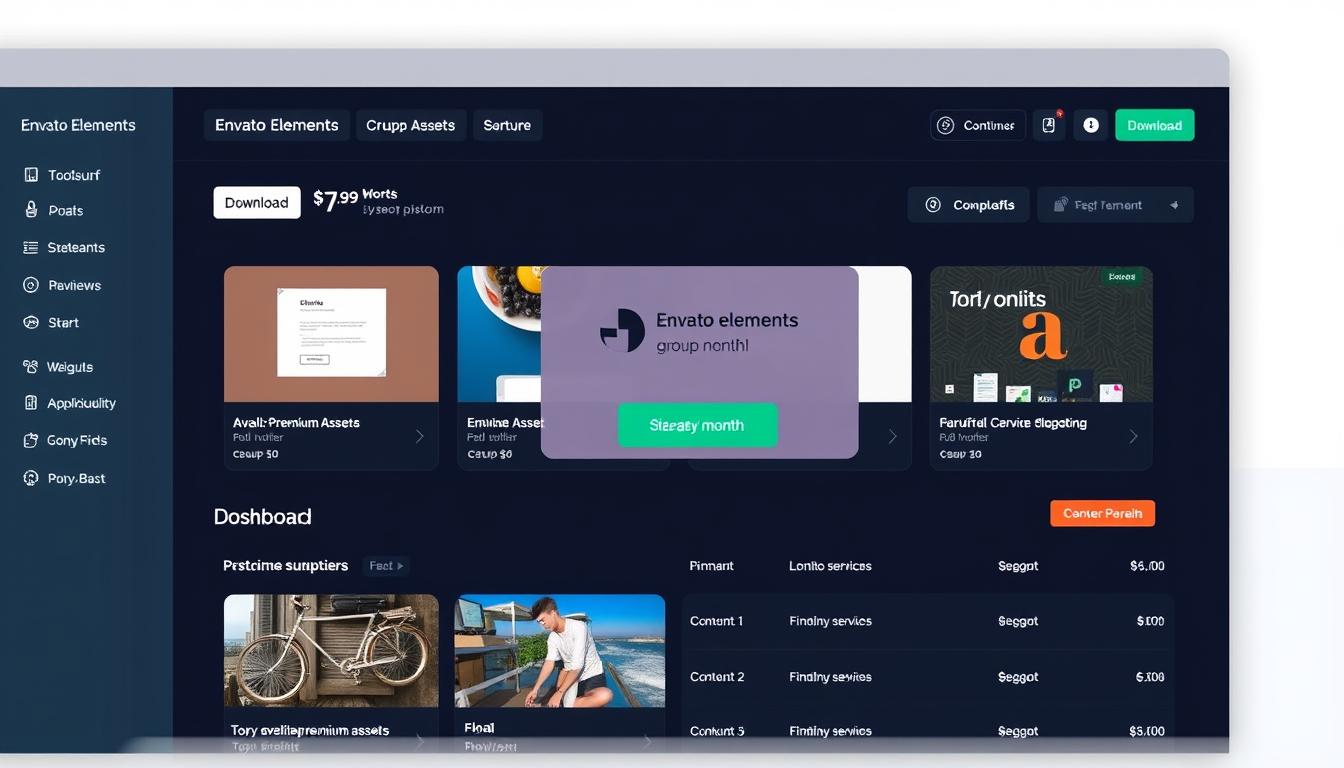The height and width of the screenshot is (768, 1344).
Task: Click the white Download button
Action: pyautogui.click(x=257, y=202)
